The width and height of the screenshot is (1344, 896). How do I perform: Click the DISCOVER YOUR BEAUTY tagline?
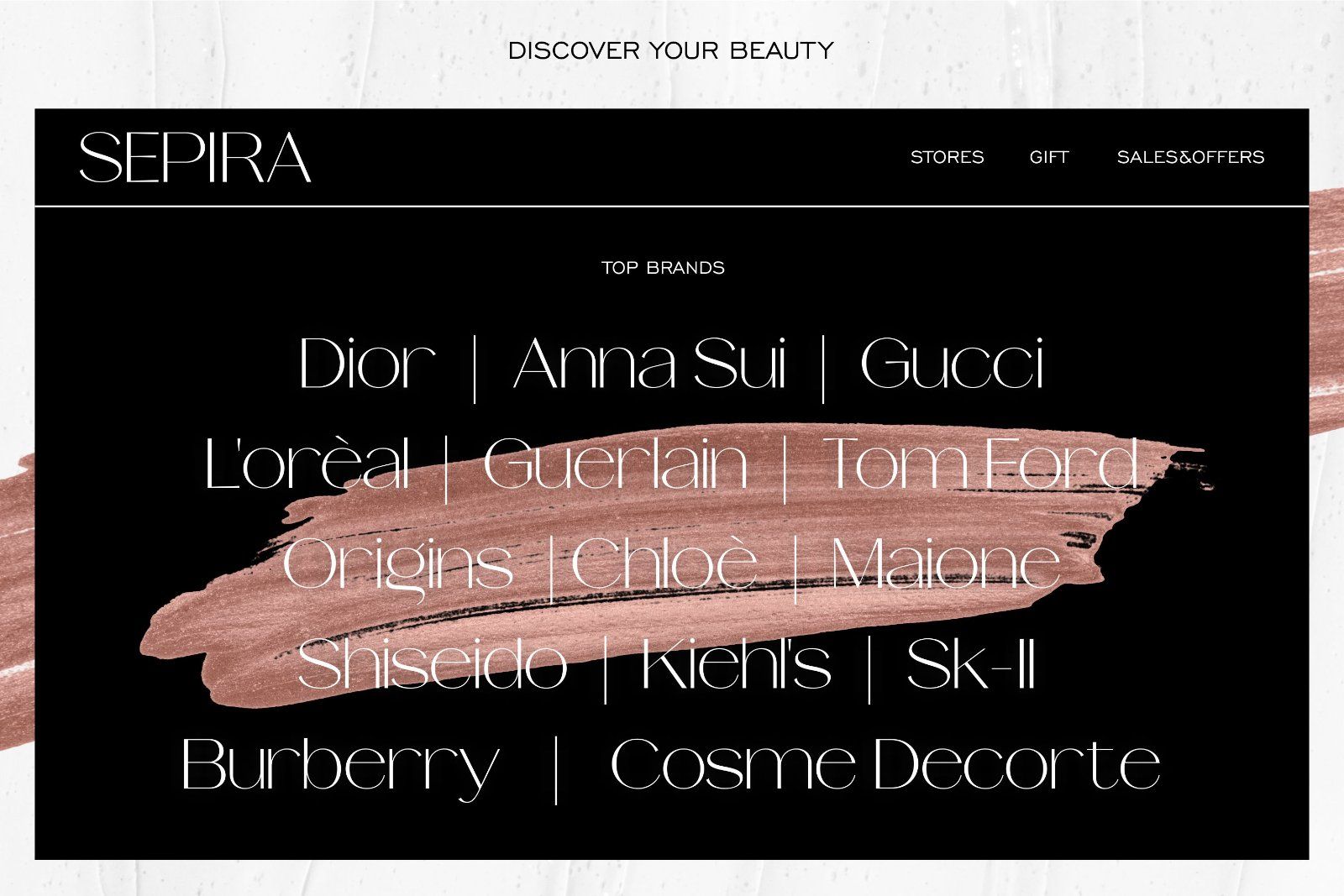670,50
